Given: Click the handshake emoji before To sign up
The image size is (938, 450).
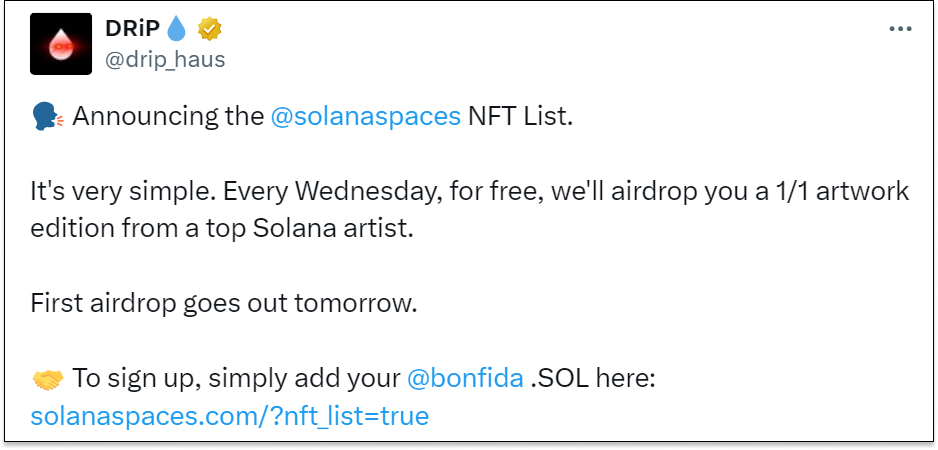Looking at the screenshot, I should [47, 379].
